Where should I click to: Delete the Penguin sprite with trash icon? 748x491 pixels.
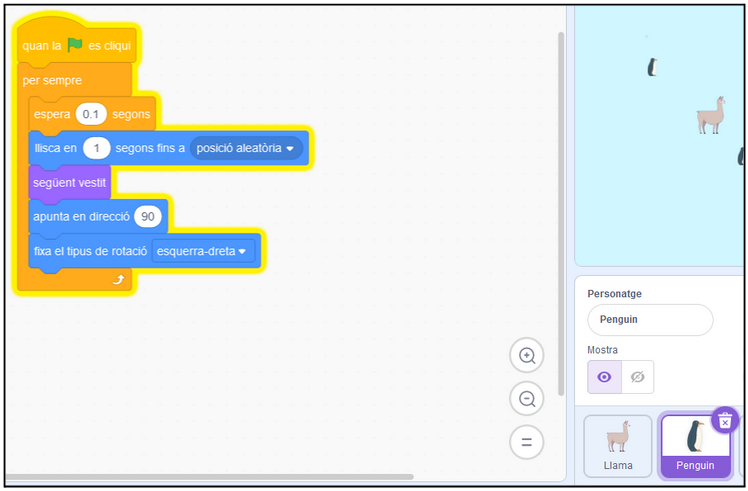click(x=726, y=420)
